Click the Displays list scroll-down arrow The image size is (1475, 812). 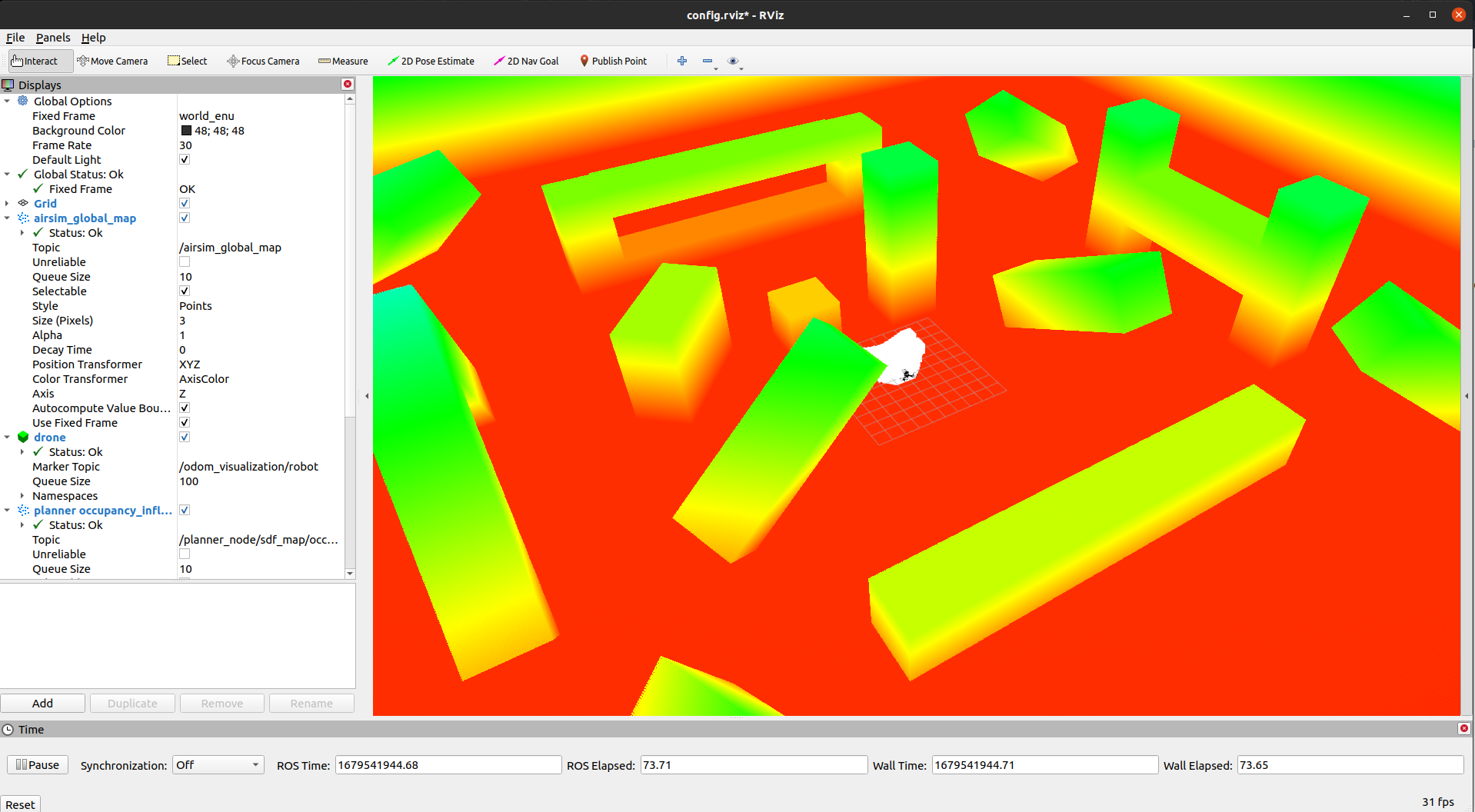point(350,573)
